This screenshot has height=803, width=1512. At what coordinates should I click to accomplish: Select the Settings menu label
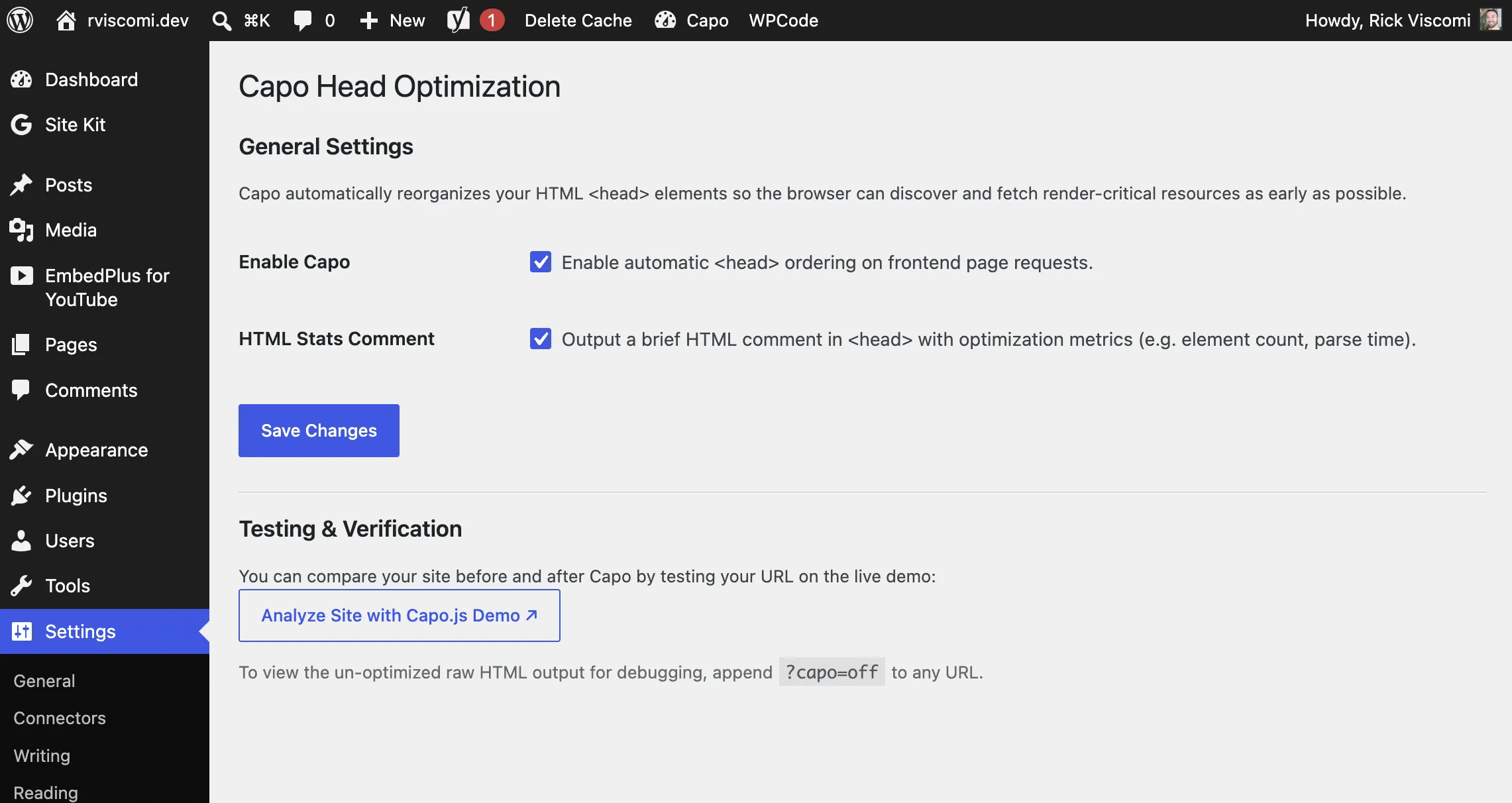click(x=80, y=631)
